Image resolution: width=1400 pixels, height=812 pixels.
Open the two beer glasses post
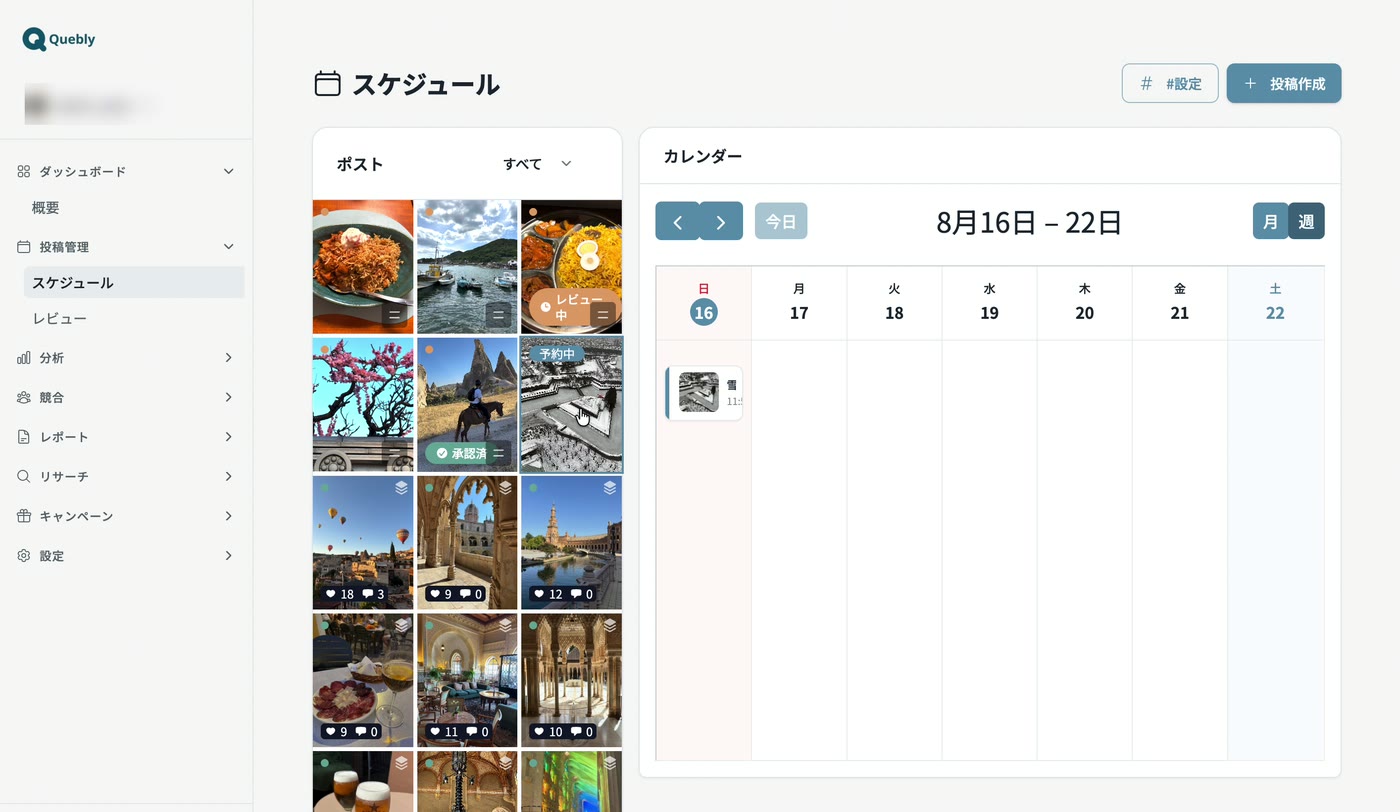[363, 781]
